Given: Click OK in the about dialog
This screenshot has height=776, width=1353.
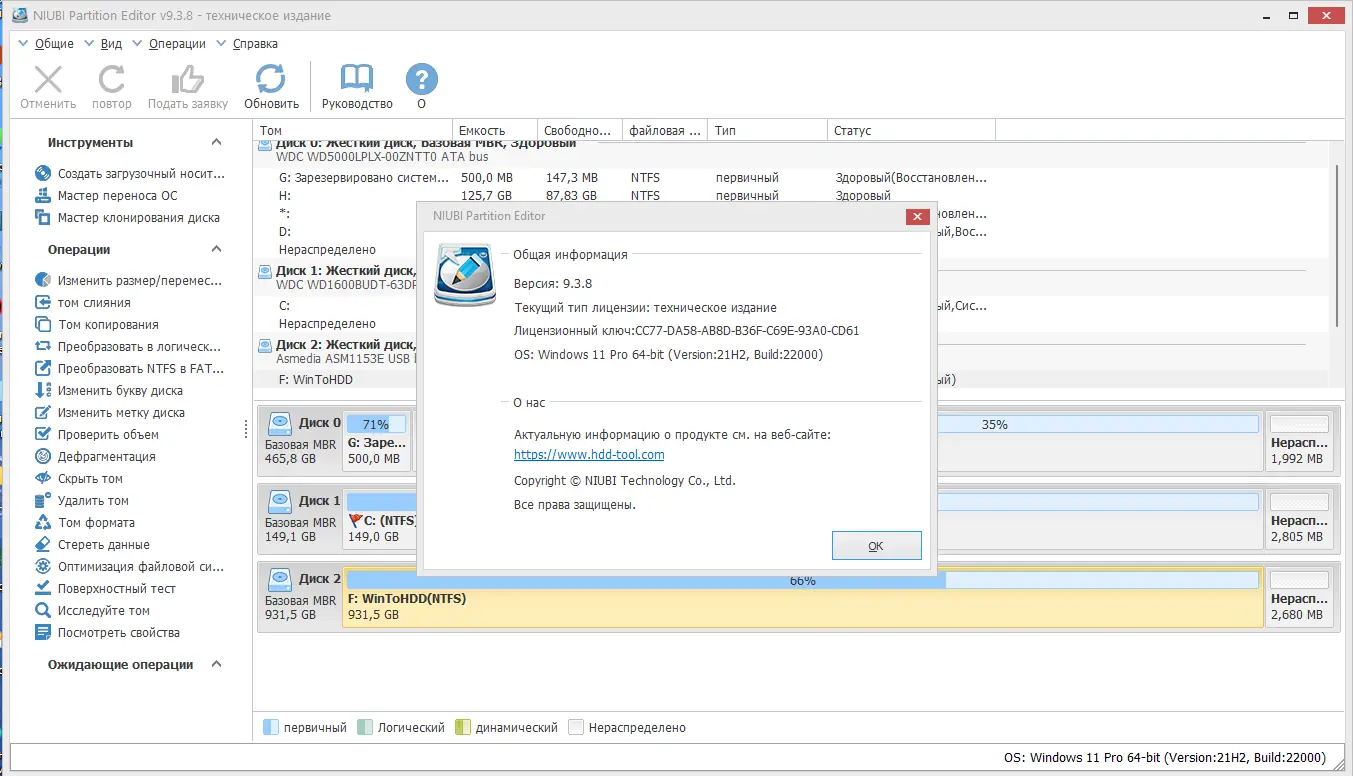Looking at the screenshot, I should (x=876, y=546).
